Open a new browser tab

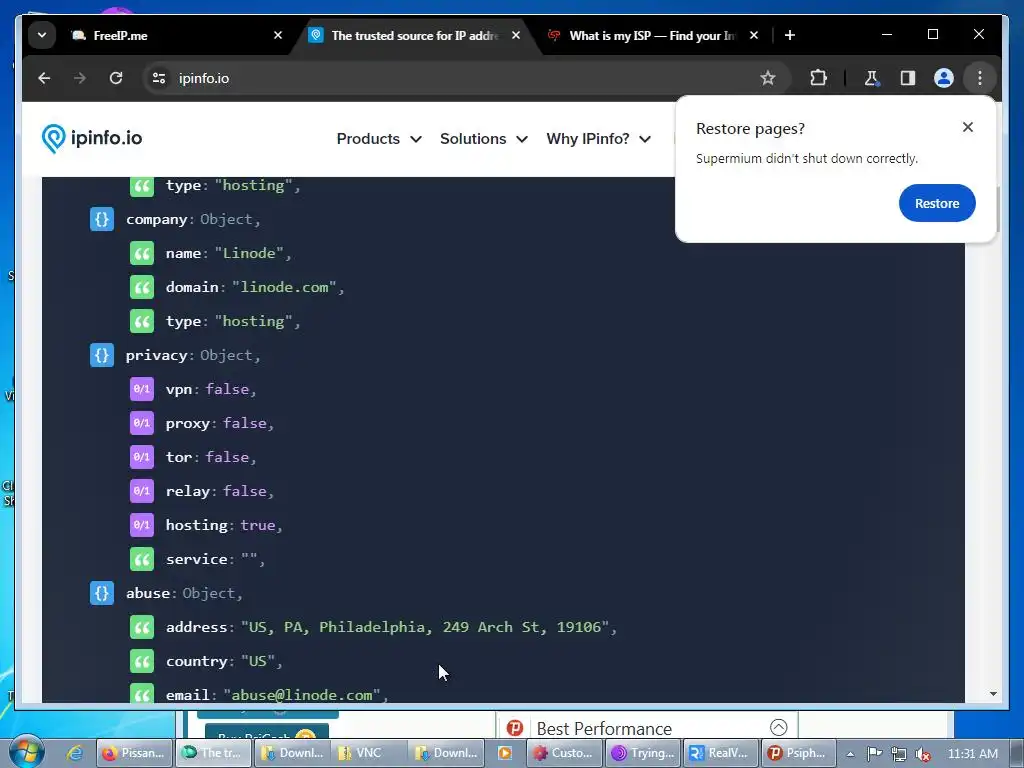coord(790,35)
